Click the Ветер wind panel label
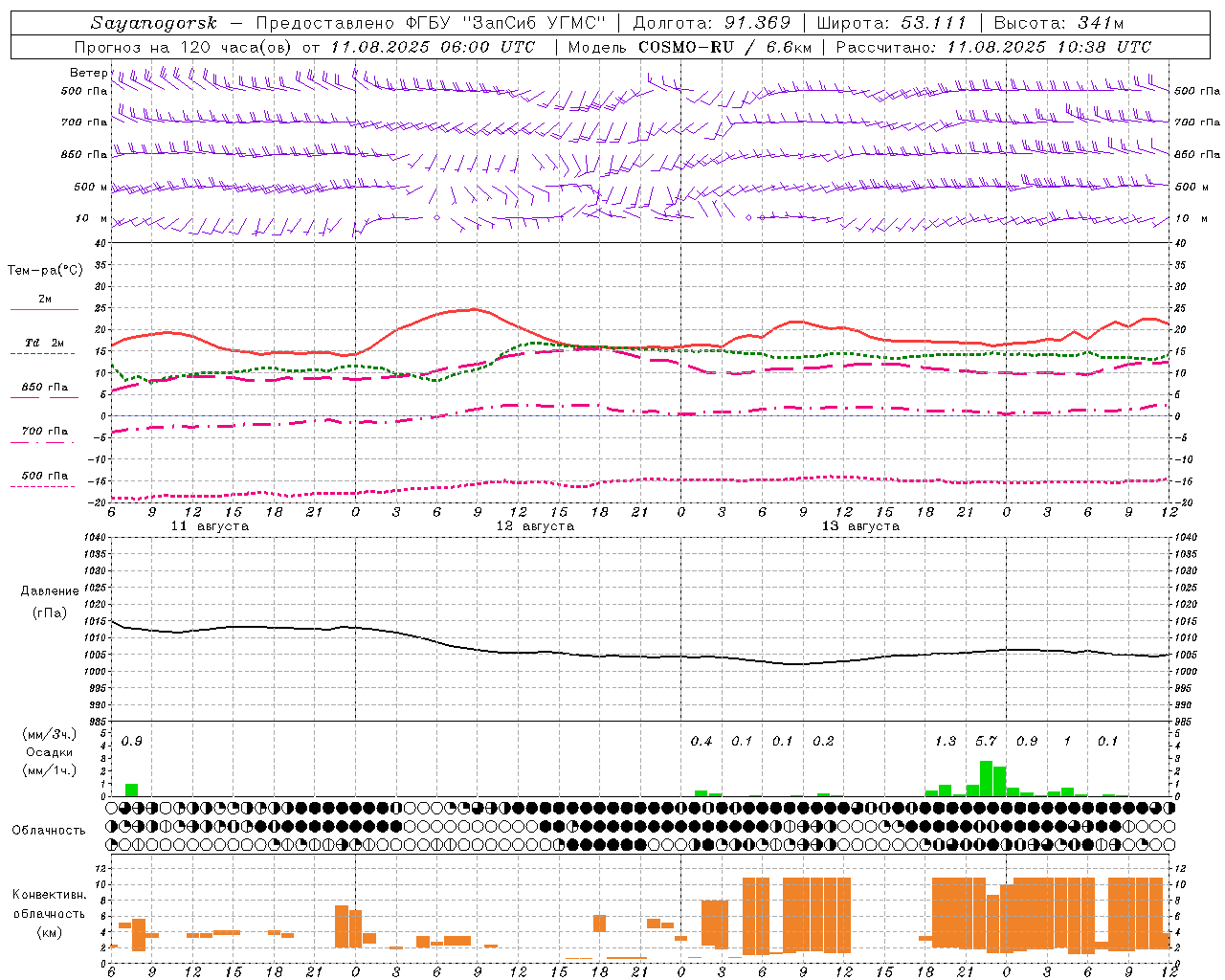This screenshot has height=980, width=1225. (x=88, y=73)
